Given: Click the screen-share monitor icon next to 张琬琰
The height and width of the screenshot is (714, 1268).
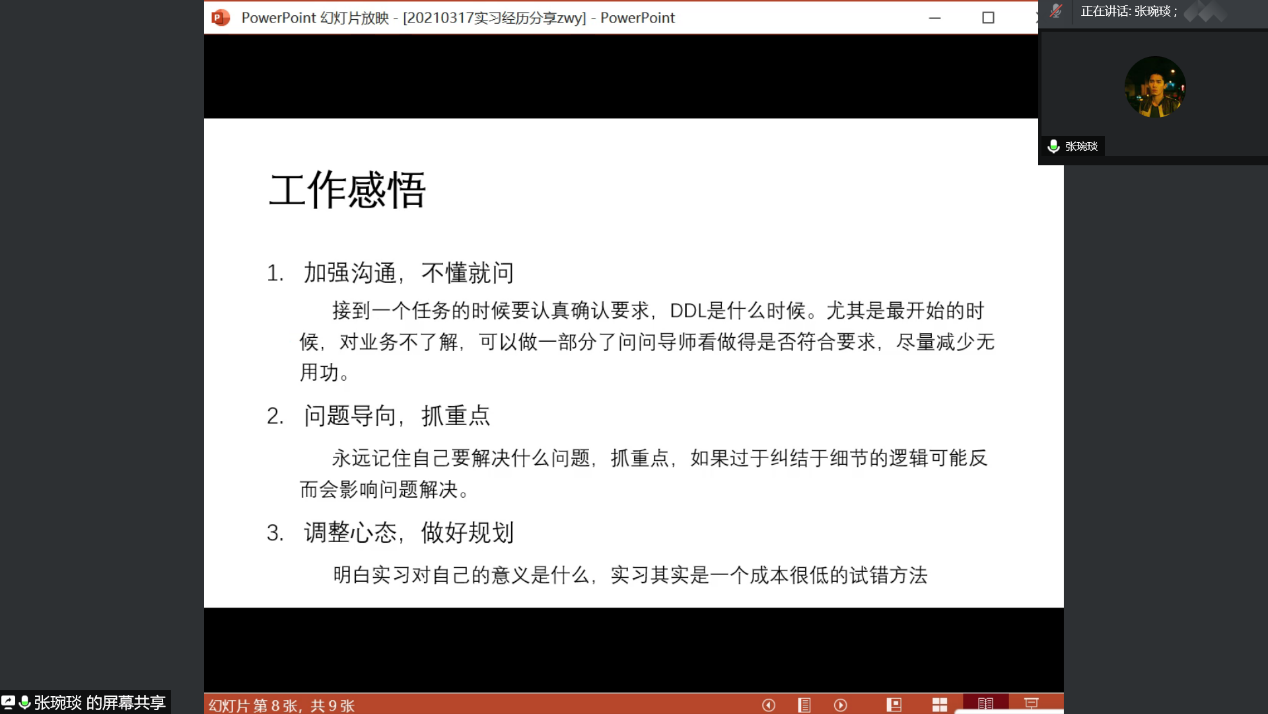Looking at the screenshot, I should pos(10,703).
